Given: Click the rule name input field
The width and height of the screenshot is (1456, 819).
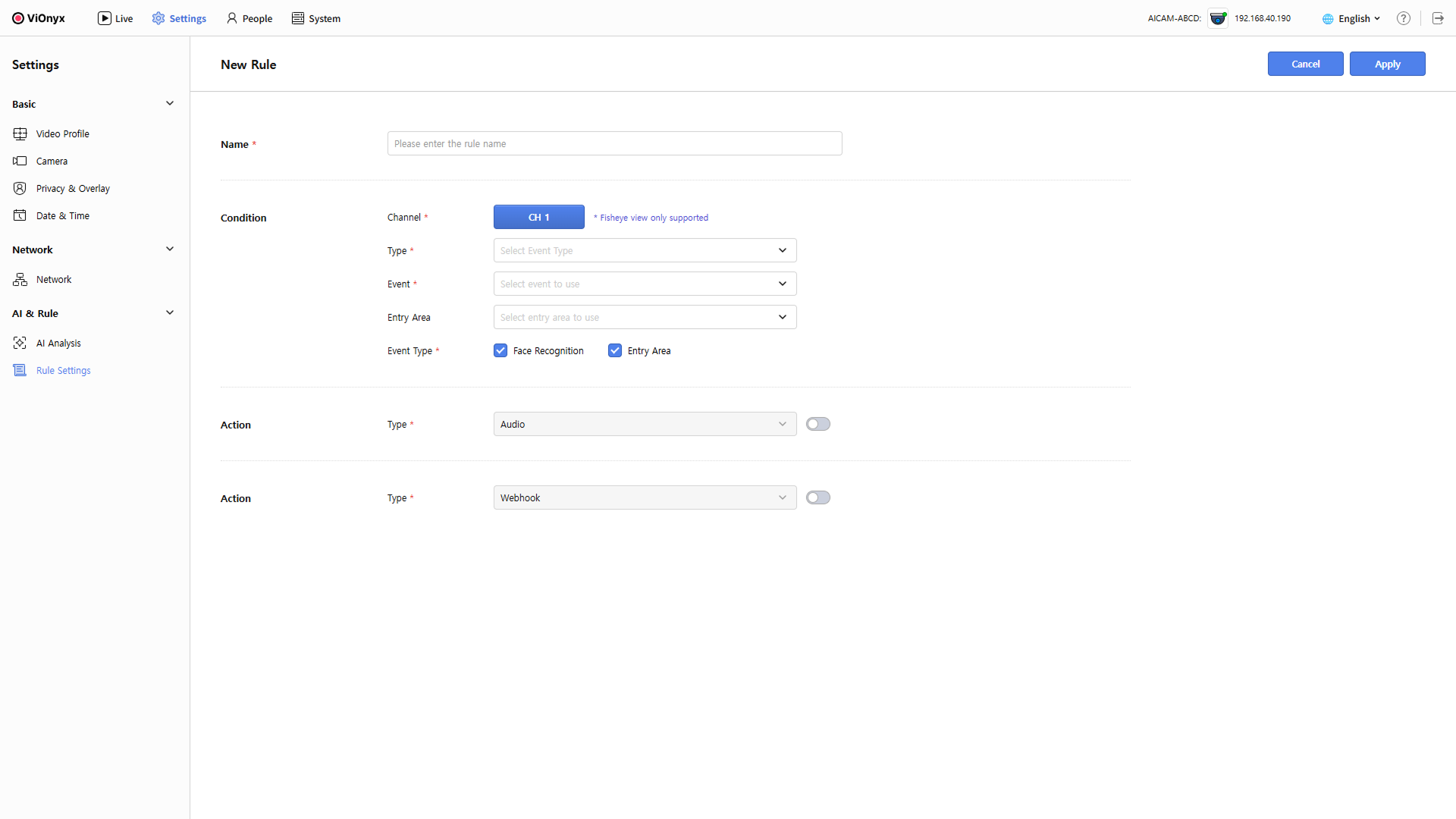Looking at the screenshot, I should (x=614, y=144).
